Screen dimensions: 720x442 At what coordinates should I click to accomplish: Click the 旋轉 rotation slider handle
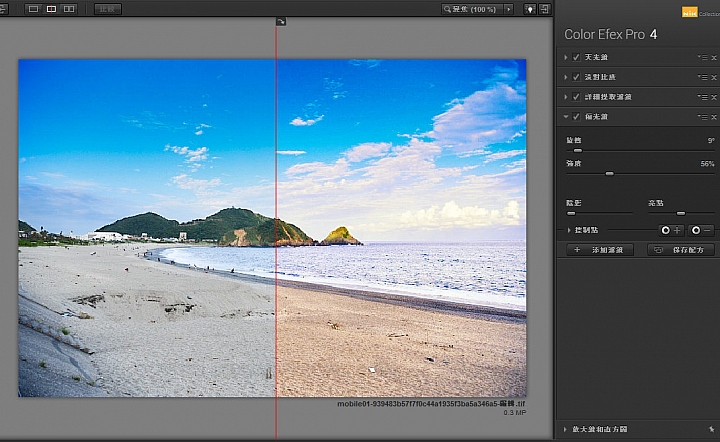578,151
